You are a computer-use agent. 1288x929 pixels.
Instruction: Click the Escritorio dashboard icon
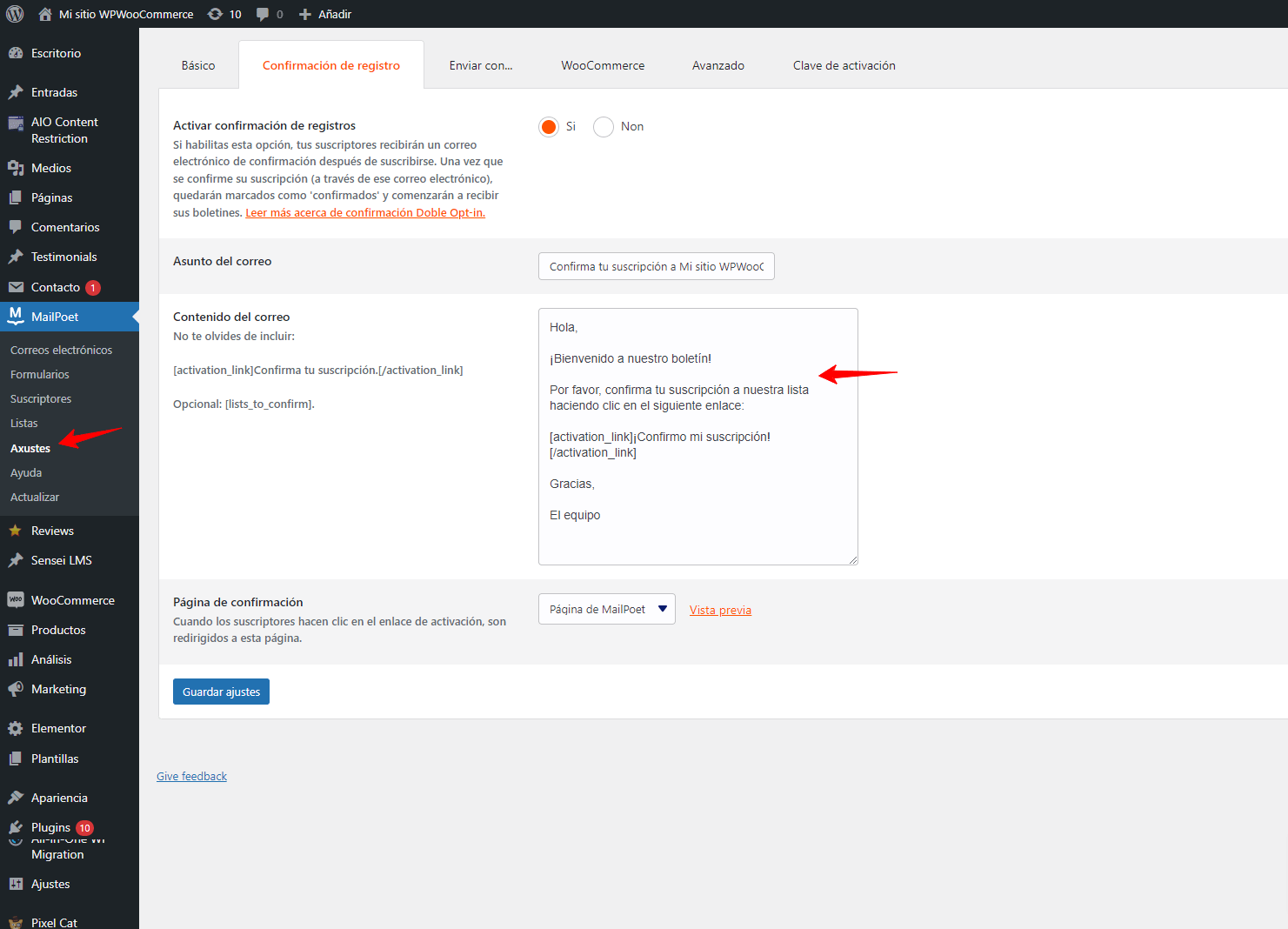click(x=16, y=53)
